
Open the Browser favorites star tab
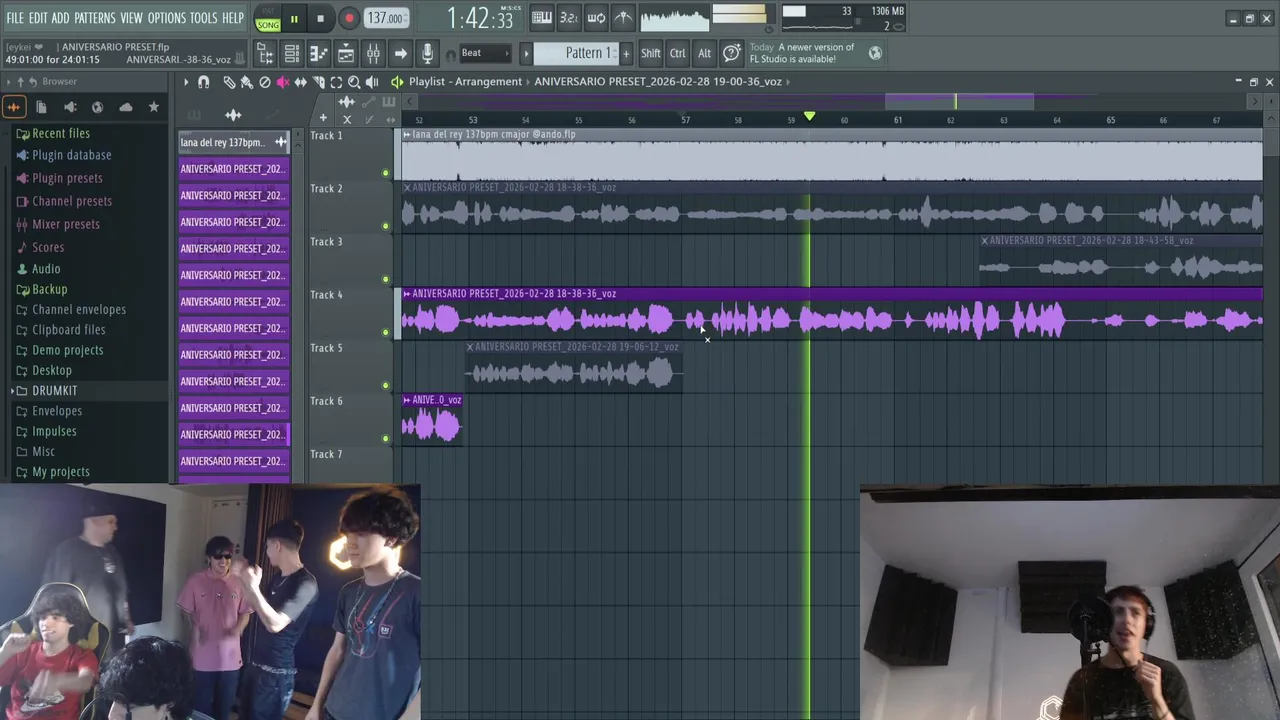point(153,107)
